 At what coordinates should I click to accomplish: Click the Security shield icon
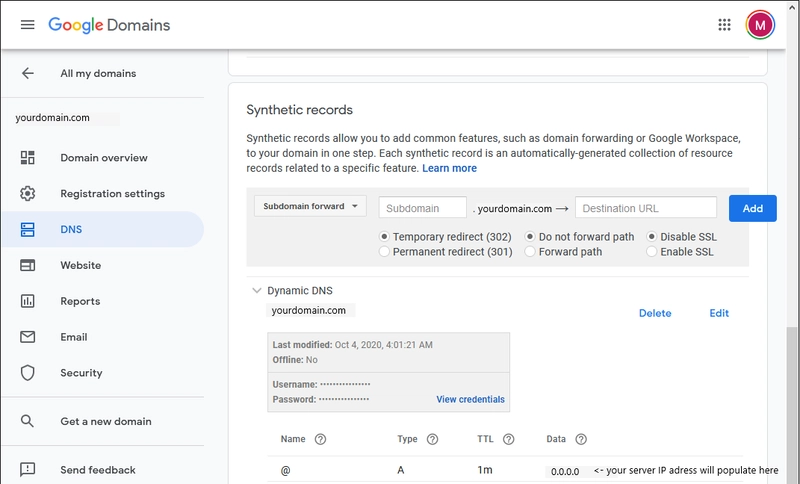pos(28,373)
